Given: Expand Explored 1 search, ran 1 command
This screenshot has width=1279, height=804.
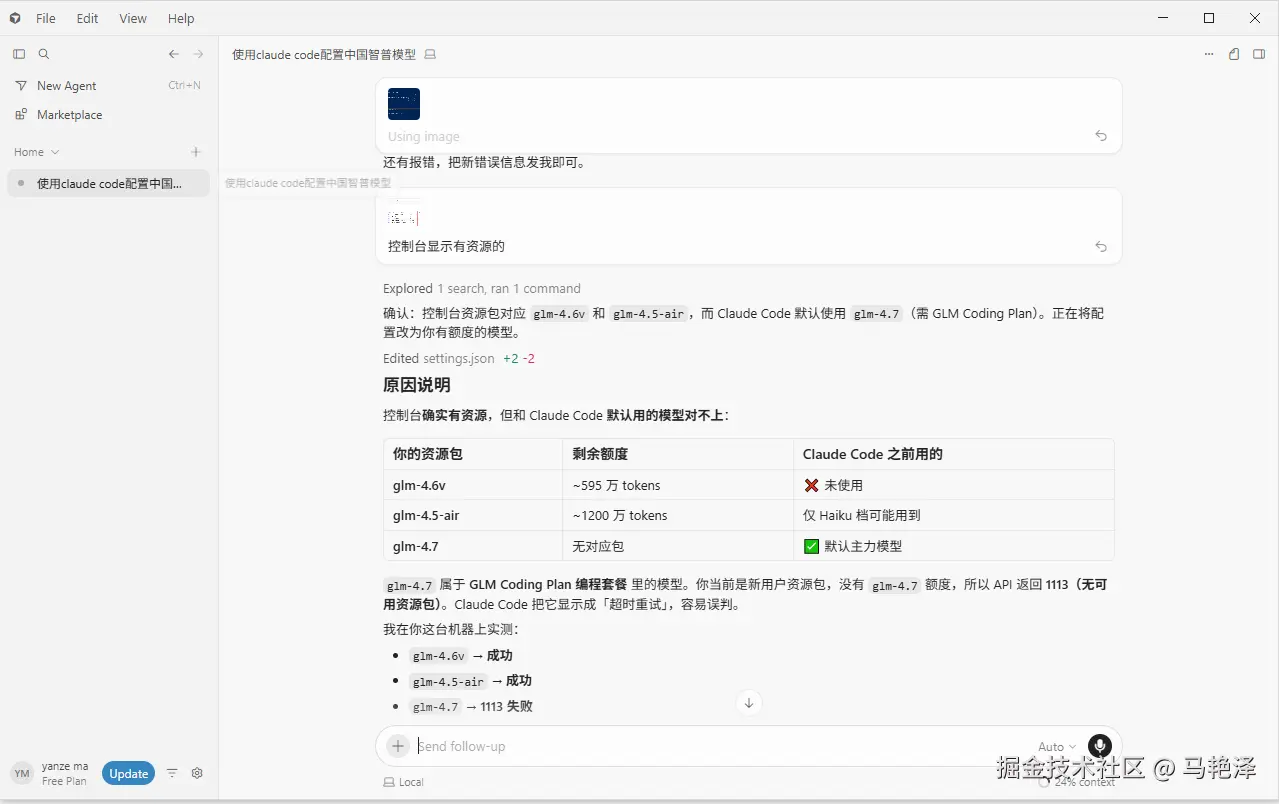Looking at the screenshot, I should click(482, 288).
